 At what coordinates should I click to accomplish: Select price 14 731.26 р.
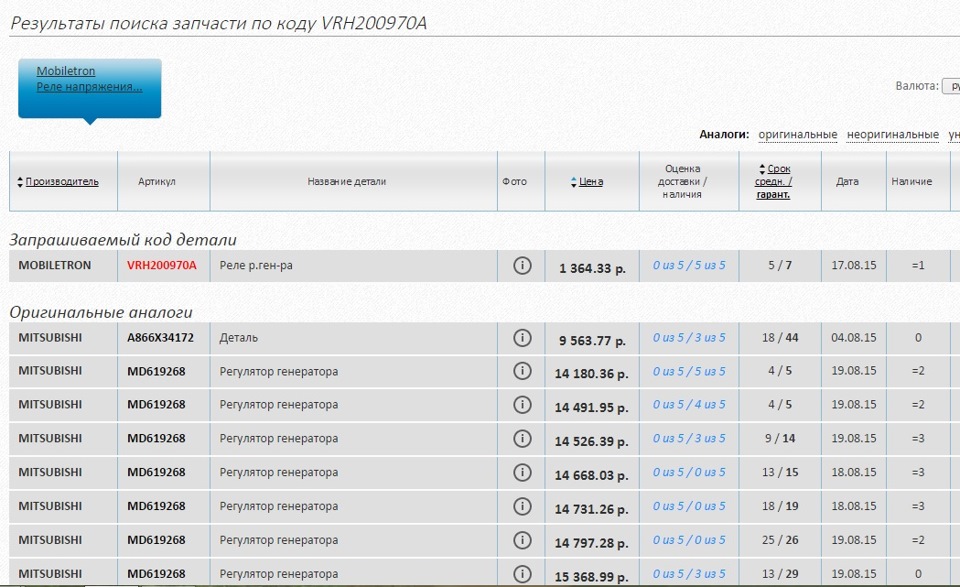click(591, 509)
